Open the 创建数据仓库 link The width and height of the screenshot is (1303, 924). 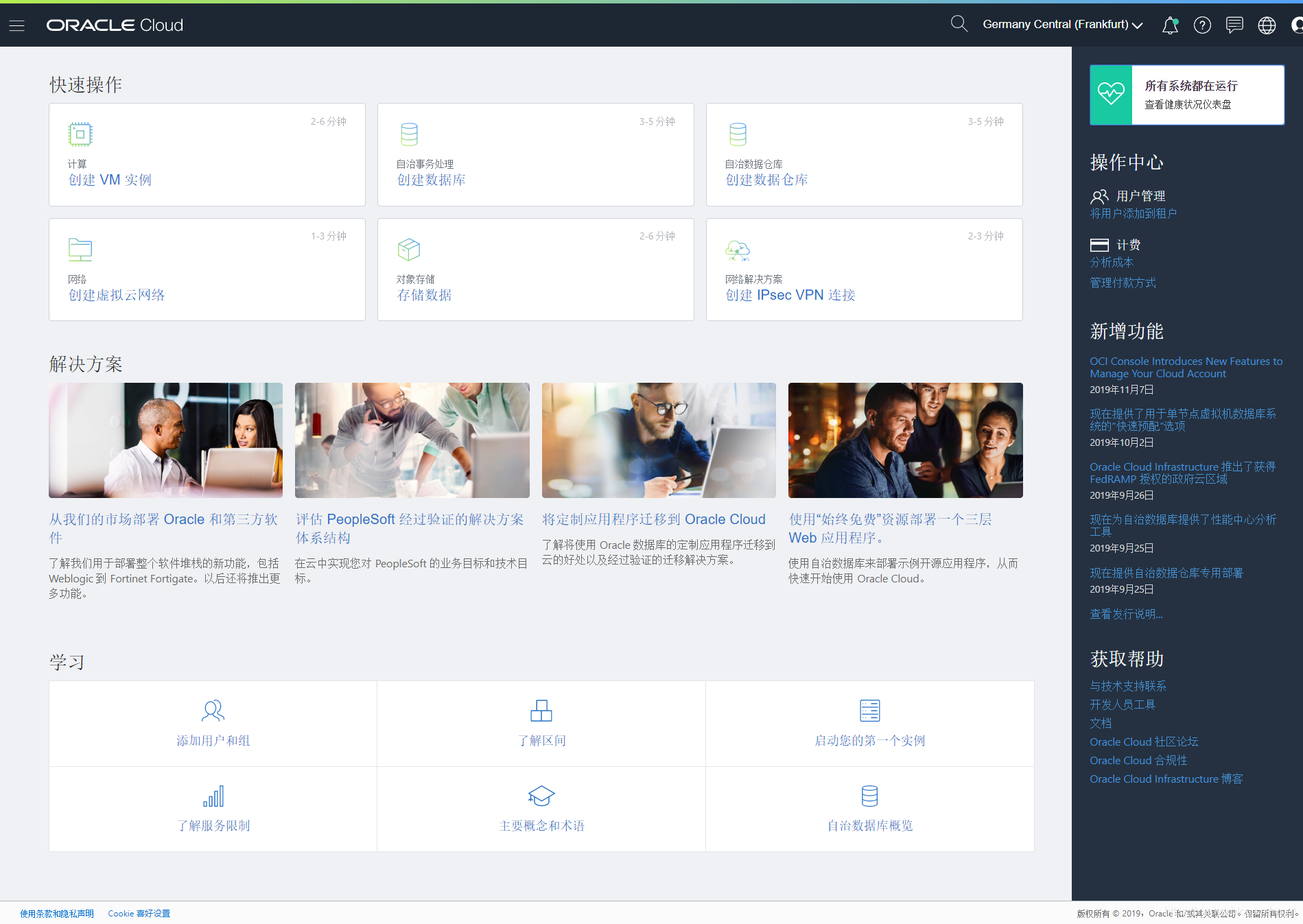[x=766, y=180]
